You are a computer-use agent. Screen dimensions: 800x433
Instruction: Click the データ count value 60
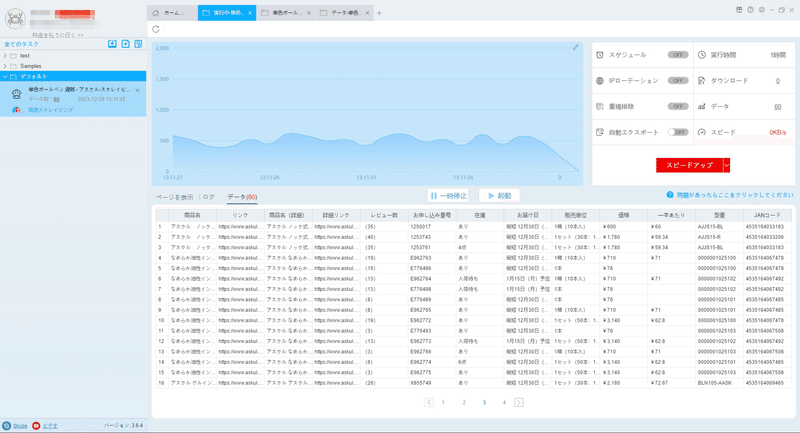click(778, 107)
